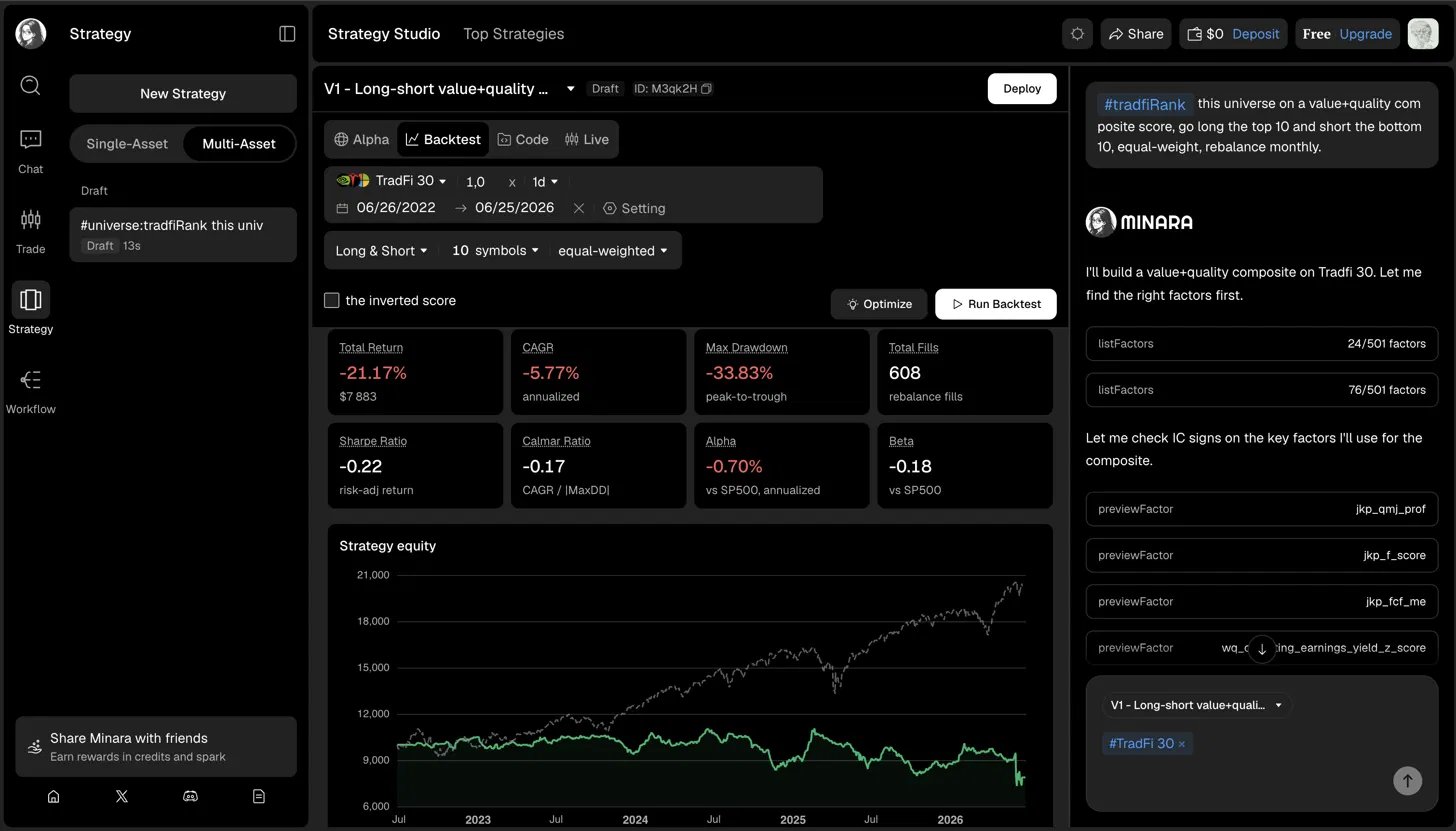Image resolution: width=1456 pixels, height=831 pixels.
Task: Select the Multi-Asset toggle option
Action: pyautogui.click(x=239, y=144)
